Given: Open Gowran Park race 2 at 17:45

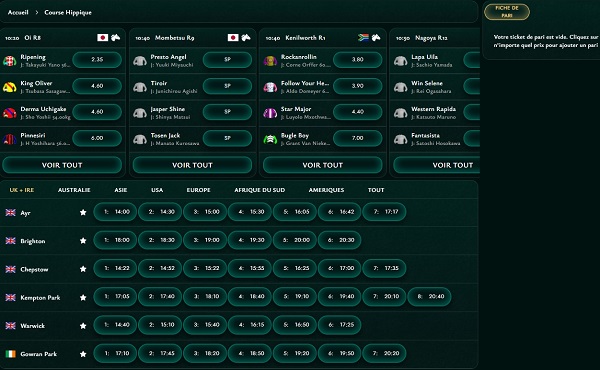Looking at the screenshot, I should 160,353.
